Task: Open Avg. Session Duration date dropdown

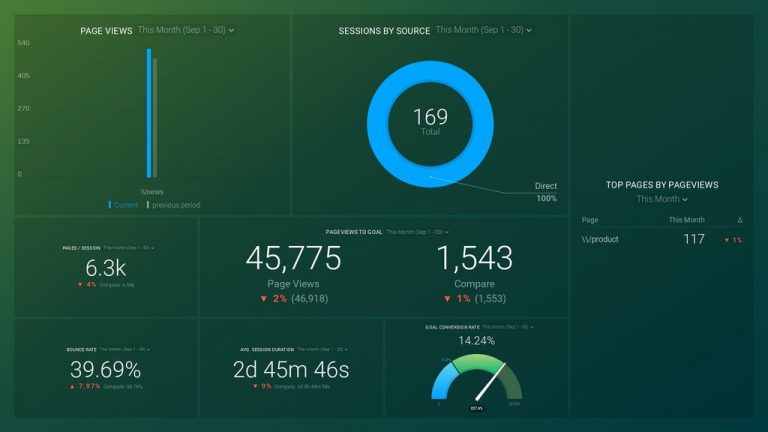Action: click(322, 349)
